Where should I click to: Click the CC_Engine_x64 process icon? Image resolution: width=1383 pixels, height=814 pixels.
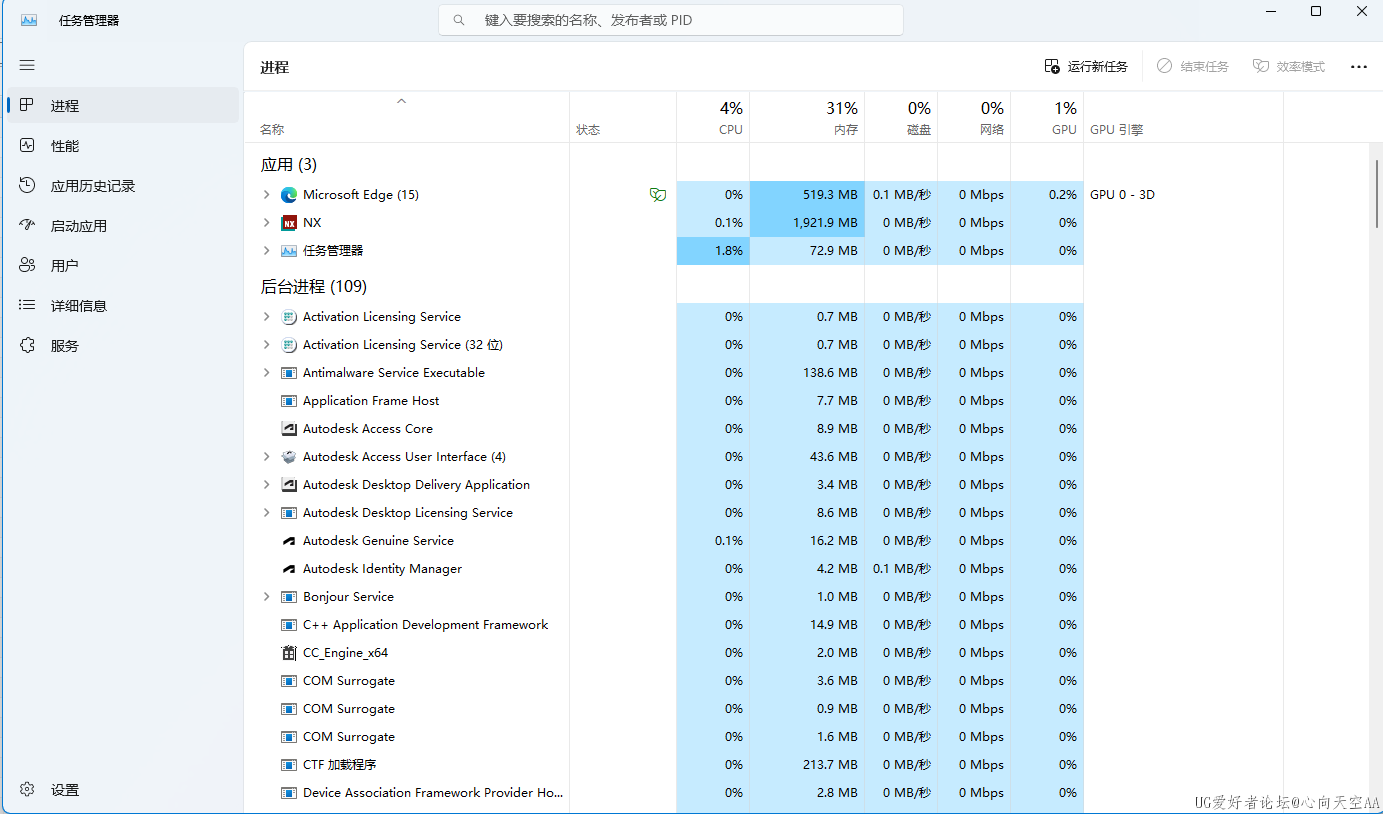point(289,653)
